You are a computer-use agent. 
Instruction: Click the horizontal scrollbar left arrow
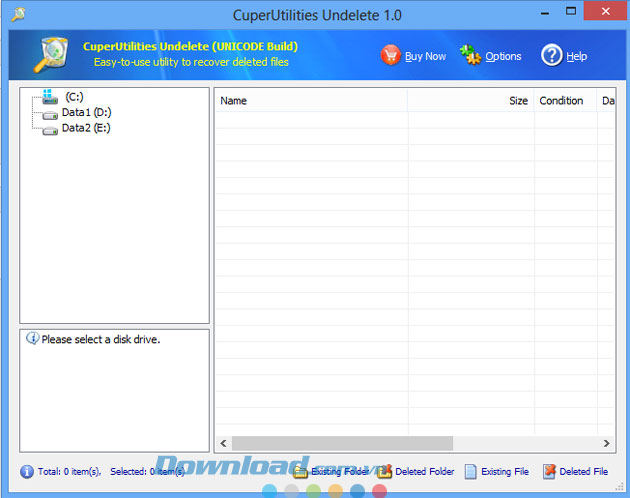pos(223,443)
